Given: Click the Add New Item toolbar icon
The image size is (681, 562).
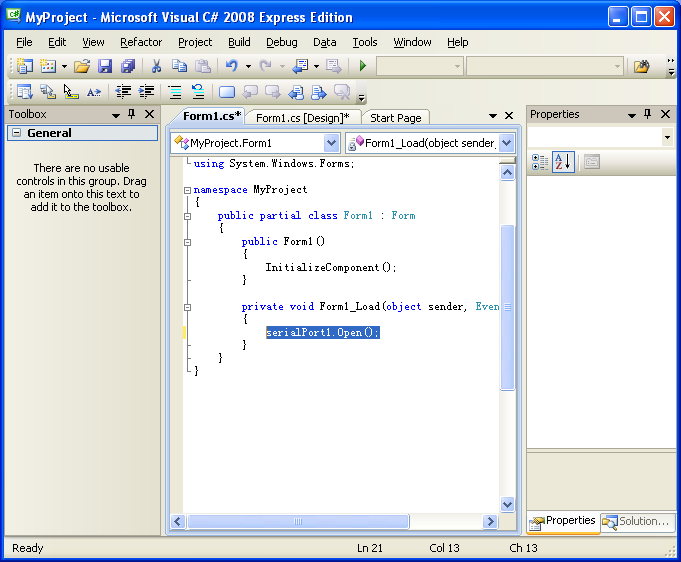Looking at the screenshot, I should (x=48, y=66).
